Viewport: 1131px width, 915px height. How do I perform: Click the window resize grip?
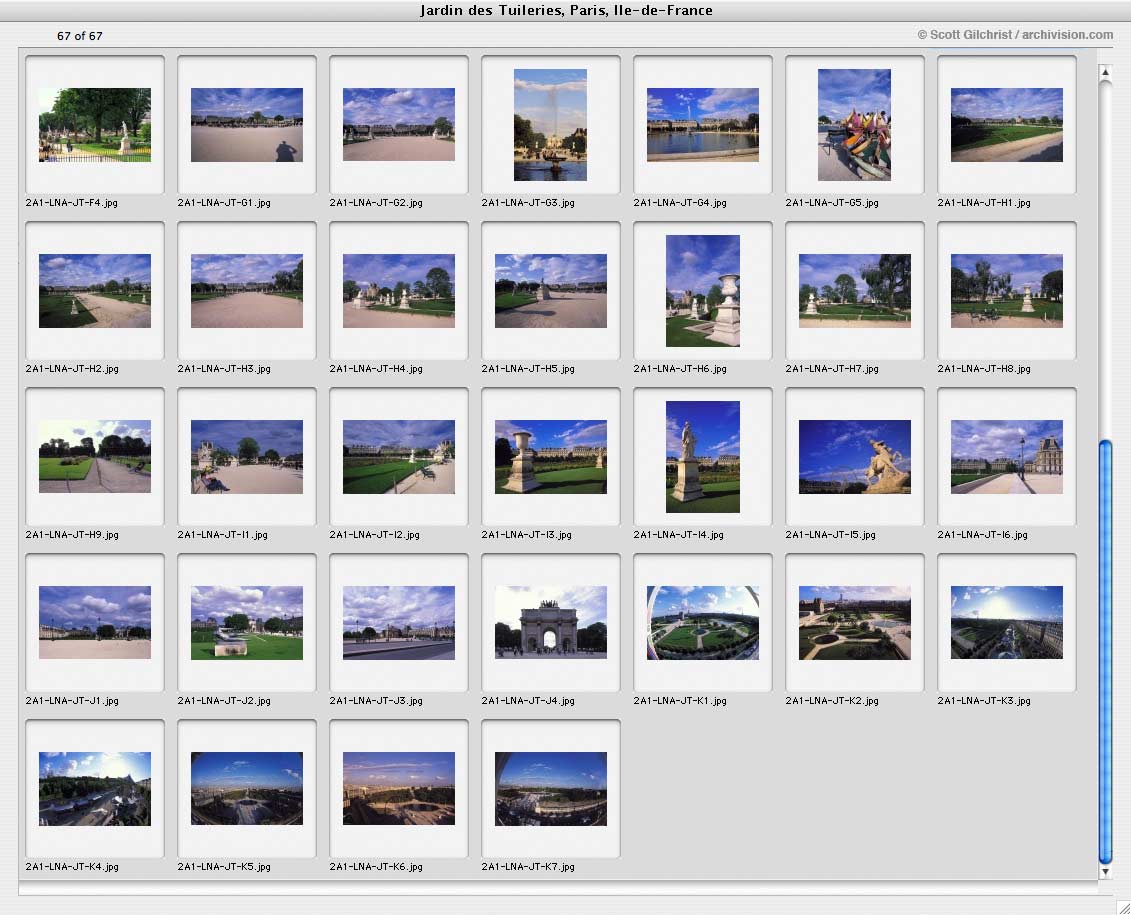(1123, 907)
